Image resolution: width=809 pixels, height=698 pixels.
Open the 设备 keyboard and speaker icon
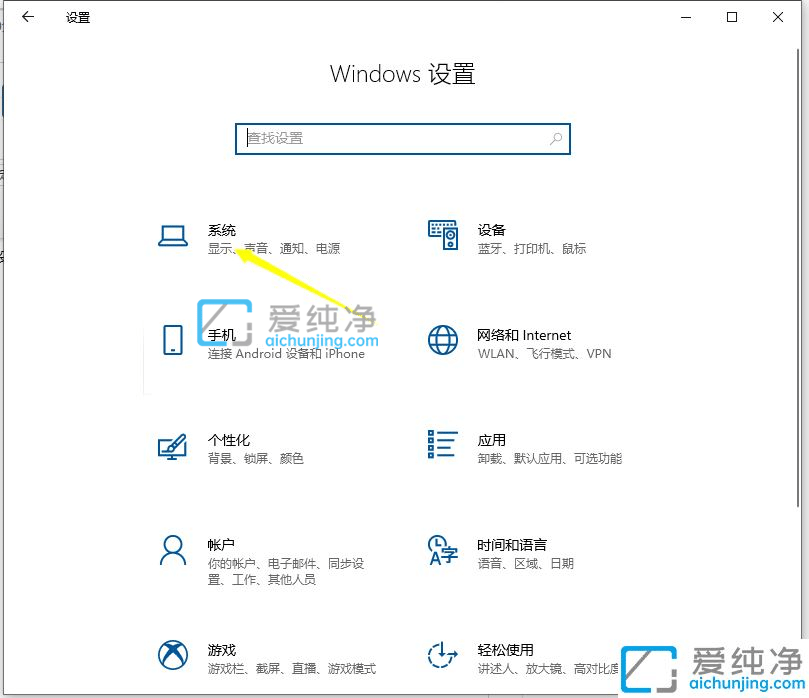[443, 235]
